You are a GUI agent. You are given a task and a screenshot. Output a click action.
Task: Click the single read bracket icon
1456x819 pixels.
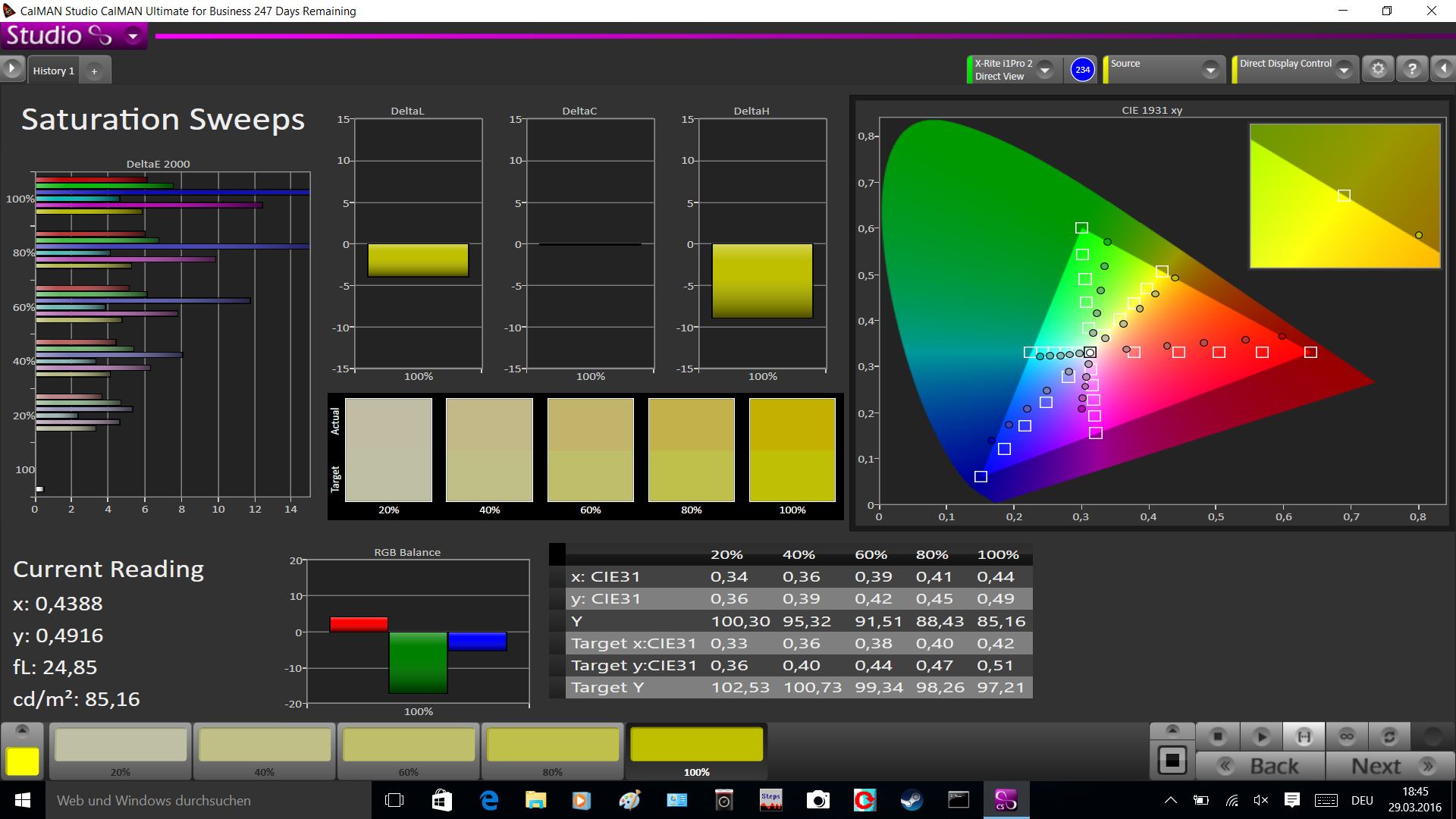pyautogui.click(x=1304, y=736)
